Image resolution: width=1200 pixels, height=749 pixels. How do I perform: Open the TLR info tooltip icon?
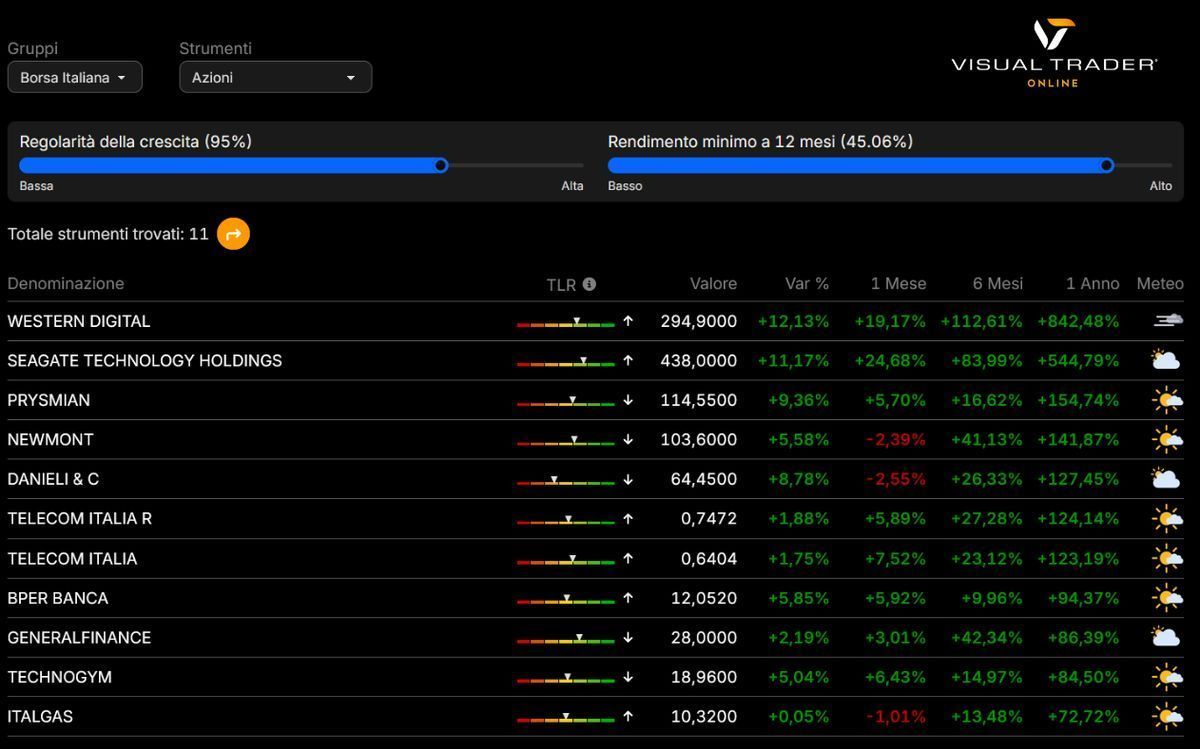[x=589, y=283]
